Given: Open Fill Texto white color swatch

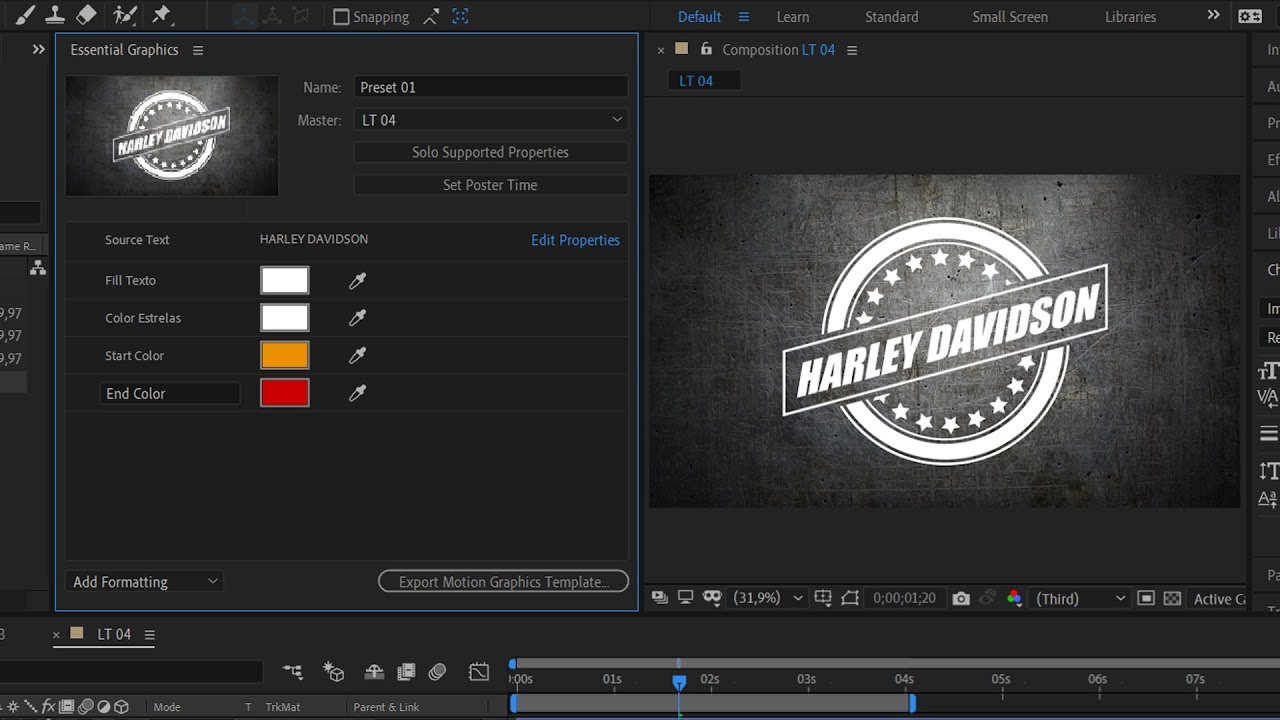Looking at the screenshot, I should click(x=285, y=280).
